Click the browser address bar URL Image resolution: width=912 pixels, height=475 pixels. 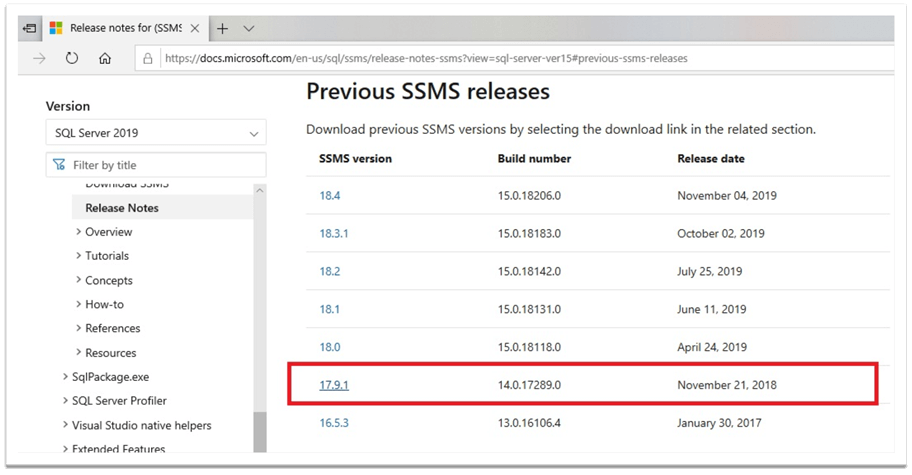coord(427,59)
